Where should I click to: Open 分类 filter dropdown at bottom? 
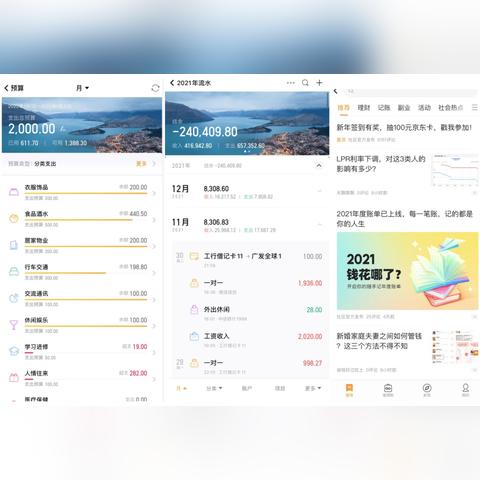point(214,388)
